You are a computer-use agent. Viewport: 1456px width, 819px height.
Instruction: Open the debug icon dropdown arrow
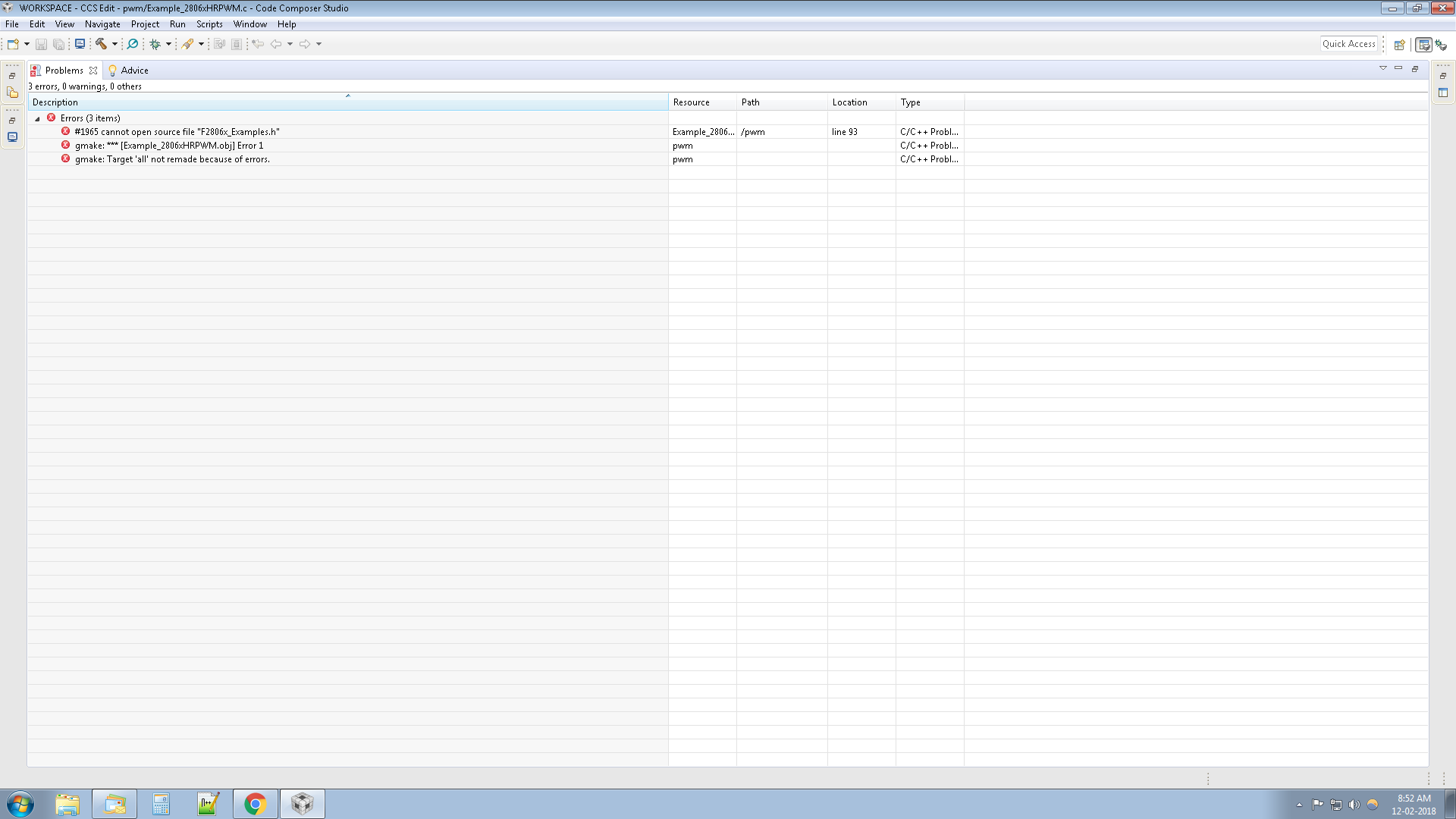(168, 44)
